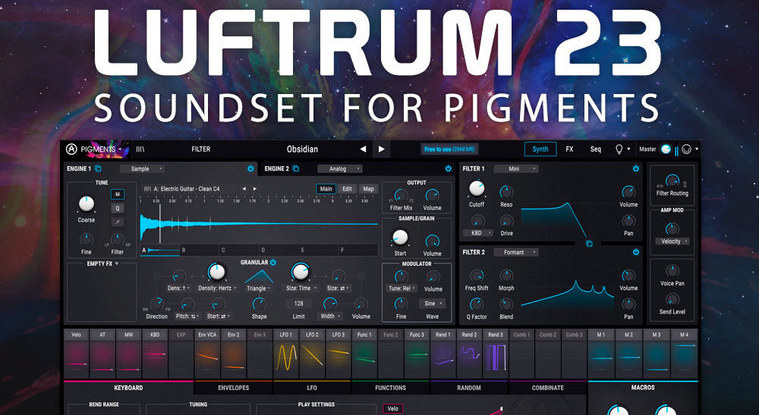Open Engine 1 type dropdown showing Sample
The width and height of the screenshot is (759, 415).
click(142, 169)
